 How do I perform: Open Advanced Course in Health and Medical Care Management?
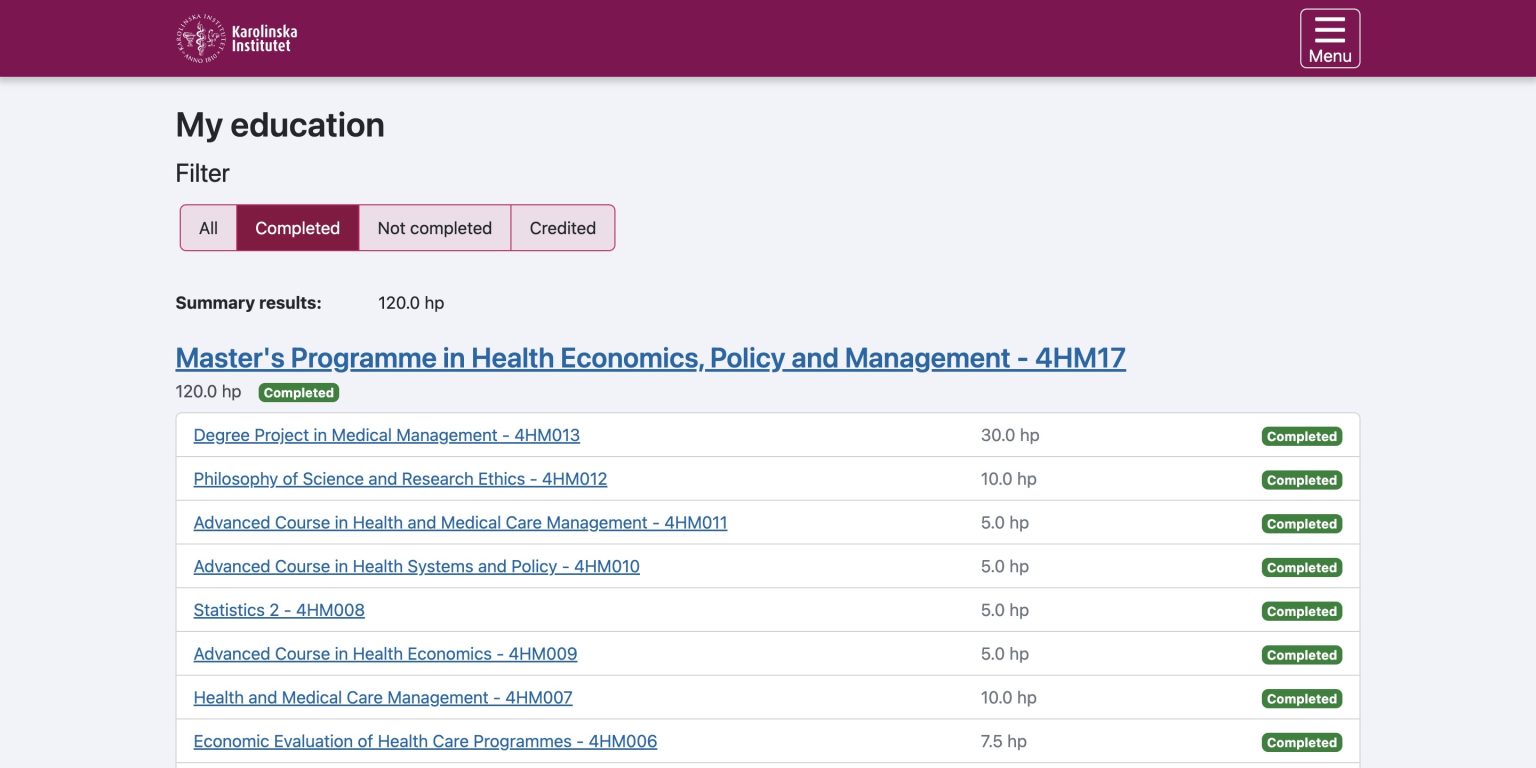tap(460, 523)
